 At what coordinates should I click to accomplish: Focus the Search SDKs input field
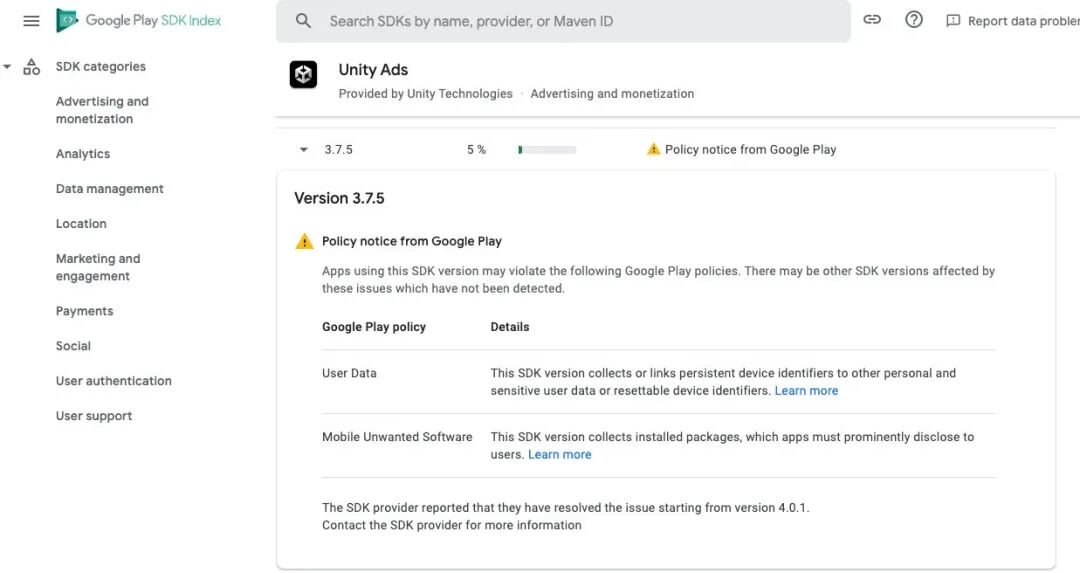[563, 21]
